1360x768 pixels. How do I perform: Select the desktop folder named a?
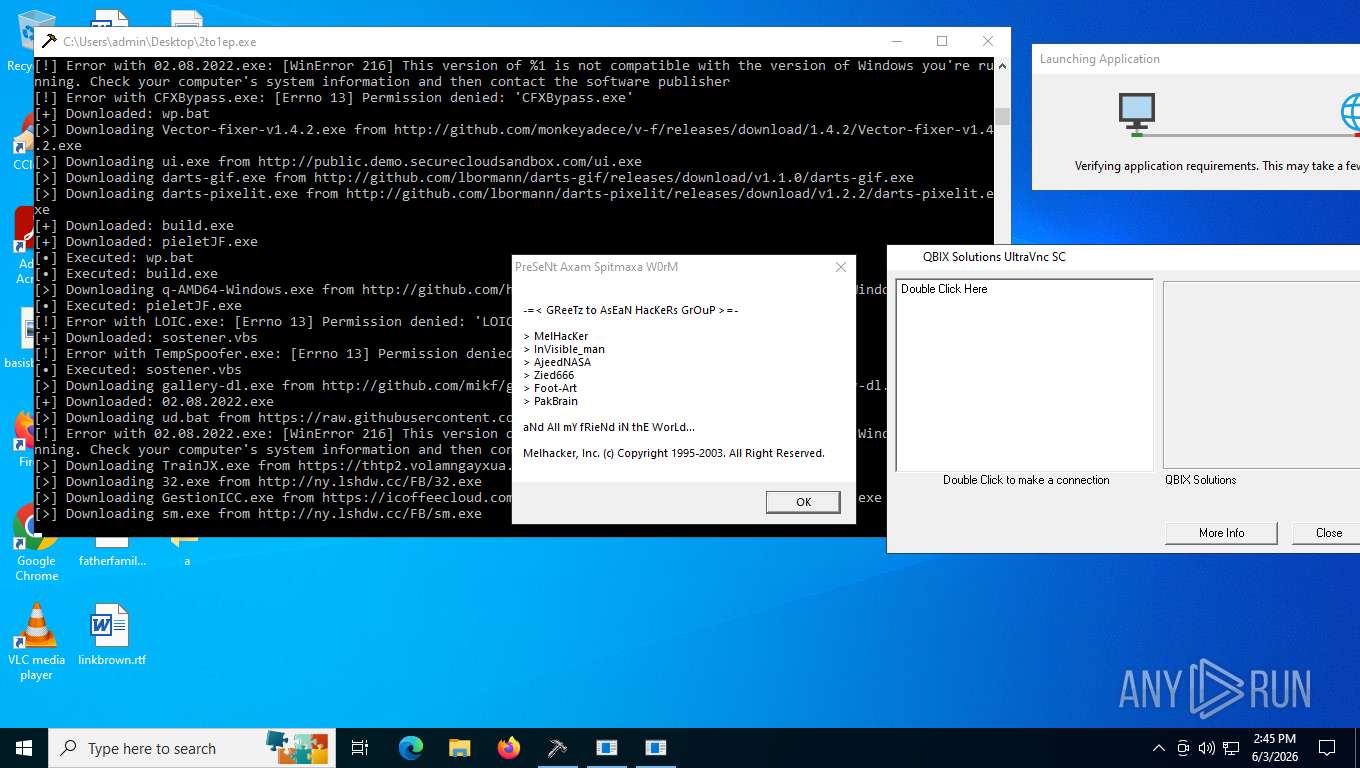(x=186, y=553)
